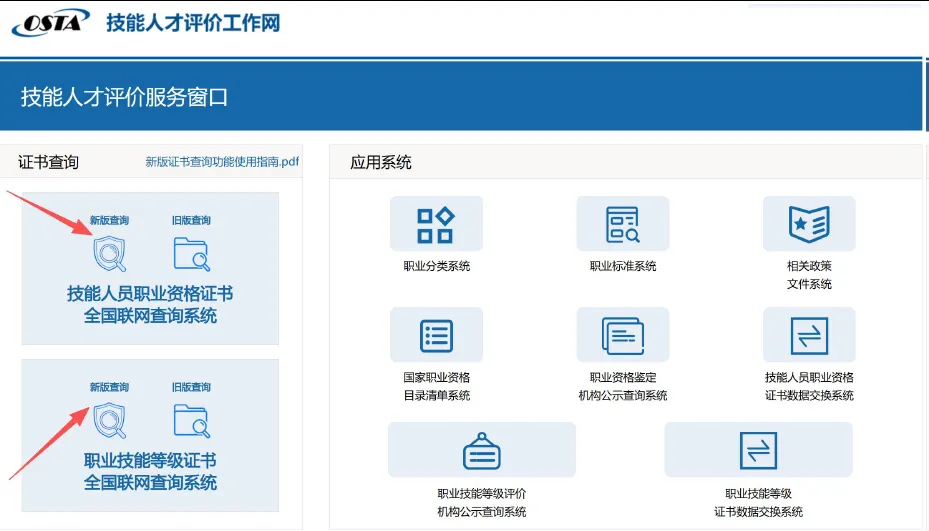
Task: Click 技能人才评价服务窗口 banner title
Action: pos(124,97)
